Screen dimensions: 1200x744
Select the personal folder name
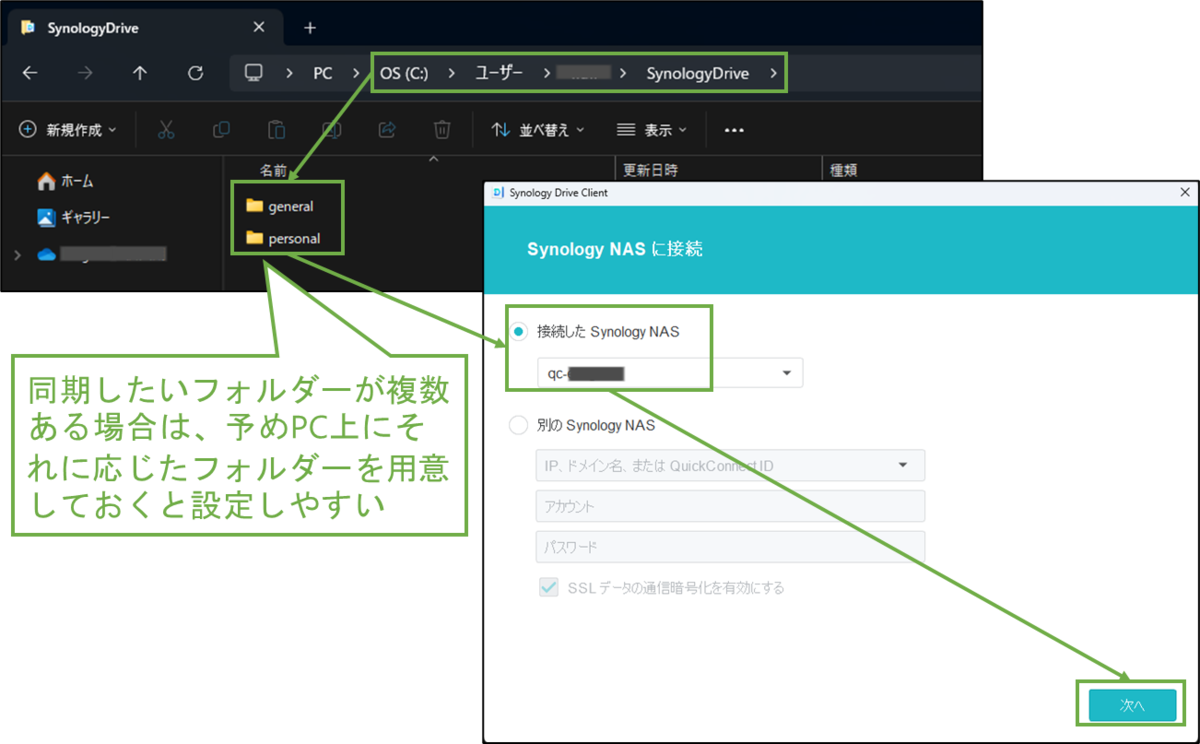[294, 238]
